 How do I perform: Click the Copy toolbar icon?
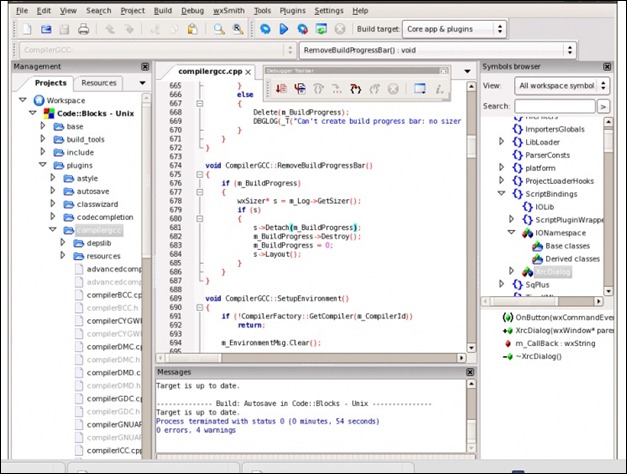174,29
